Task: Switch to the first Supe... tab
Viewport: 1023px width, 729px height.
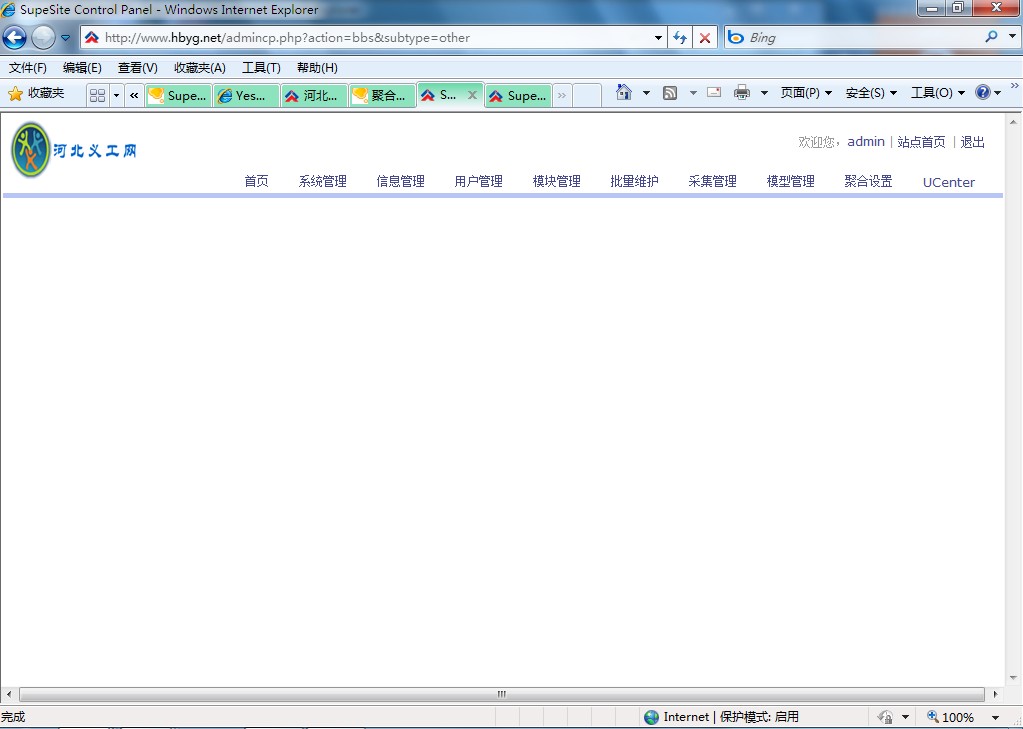Action: pos(178,95)
